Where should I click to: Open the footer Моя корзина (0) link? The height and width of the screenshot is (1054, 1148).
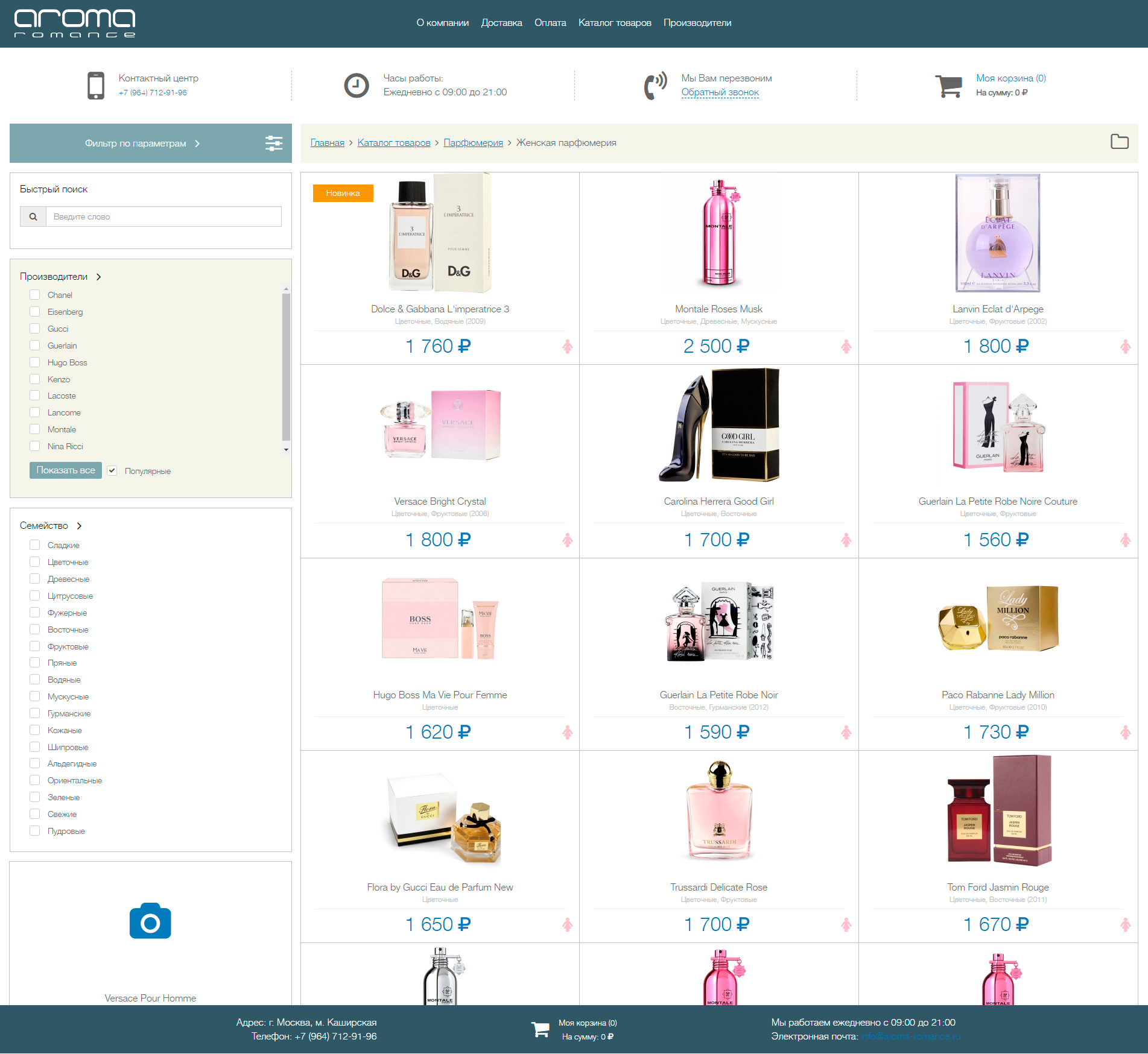[x=588, y=1023]
